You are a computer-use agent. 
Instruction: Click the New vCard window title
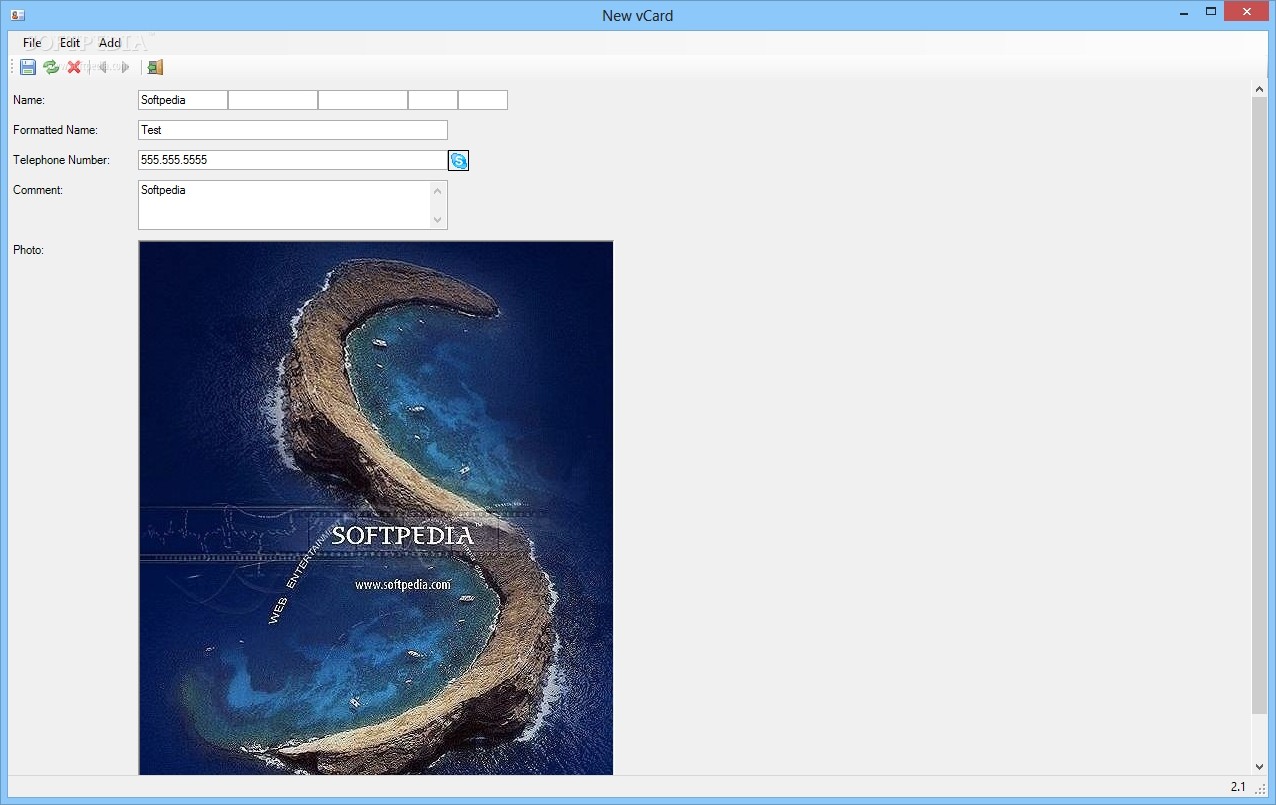[637, 15]
